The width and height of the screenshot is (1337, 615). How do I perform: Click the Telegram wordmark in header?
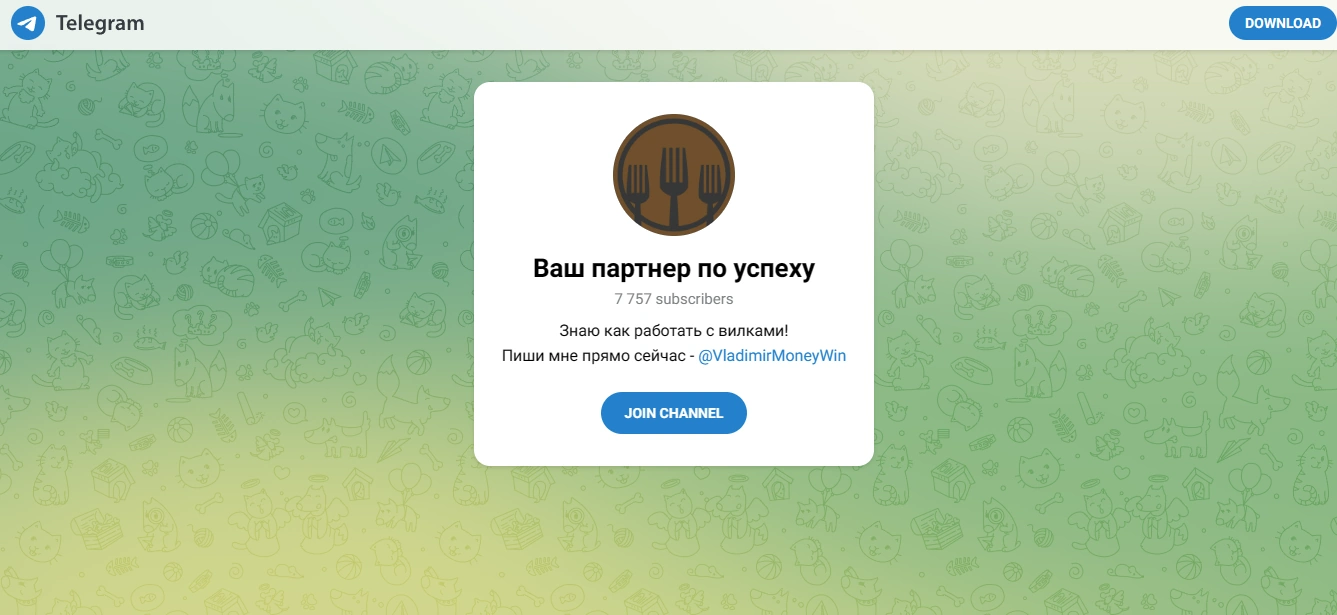coord(100,23)
